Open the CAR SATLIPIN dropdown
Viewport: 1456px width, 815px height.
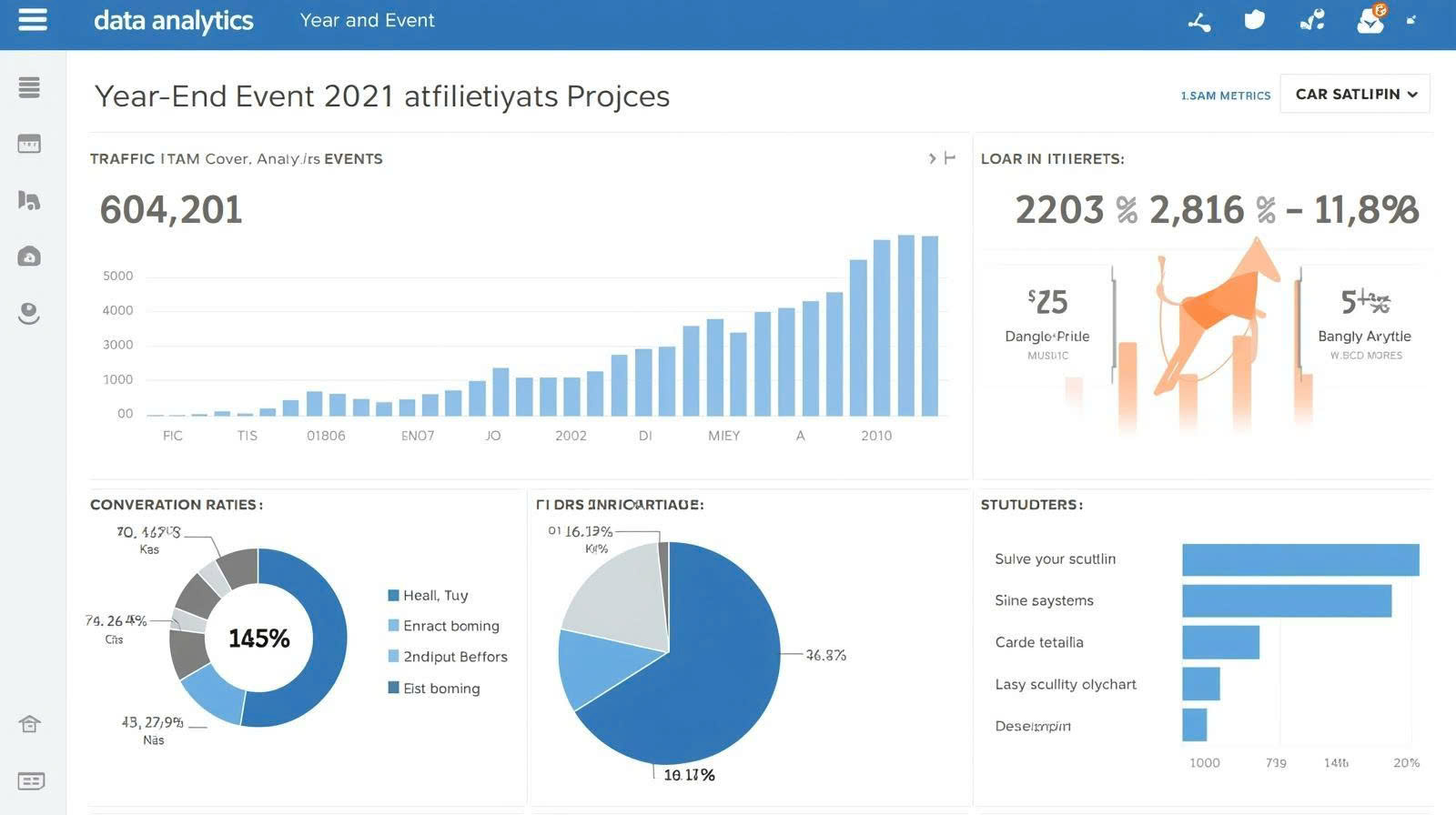point(1355,94)
